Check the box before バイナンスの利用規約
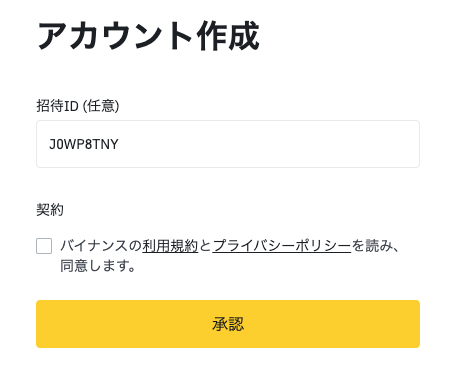This screenshot has width=461, height=375. 44,246
